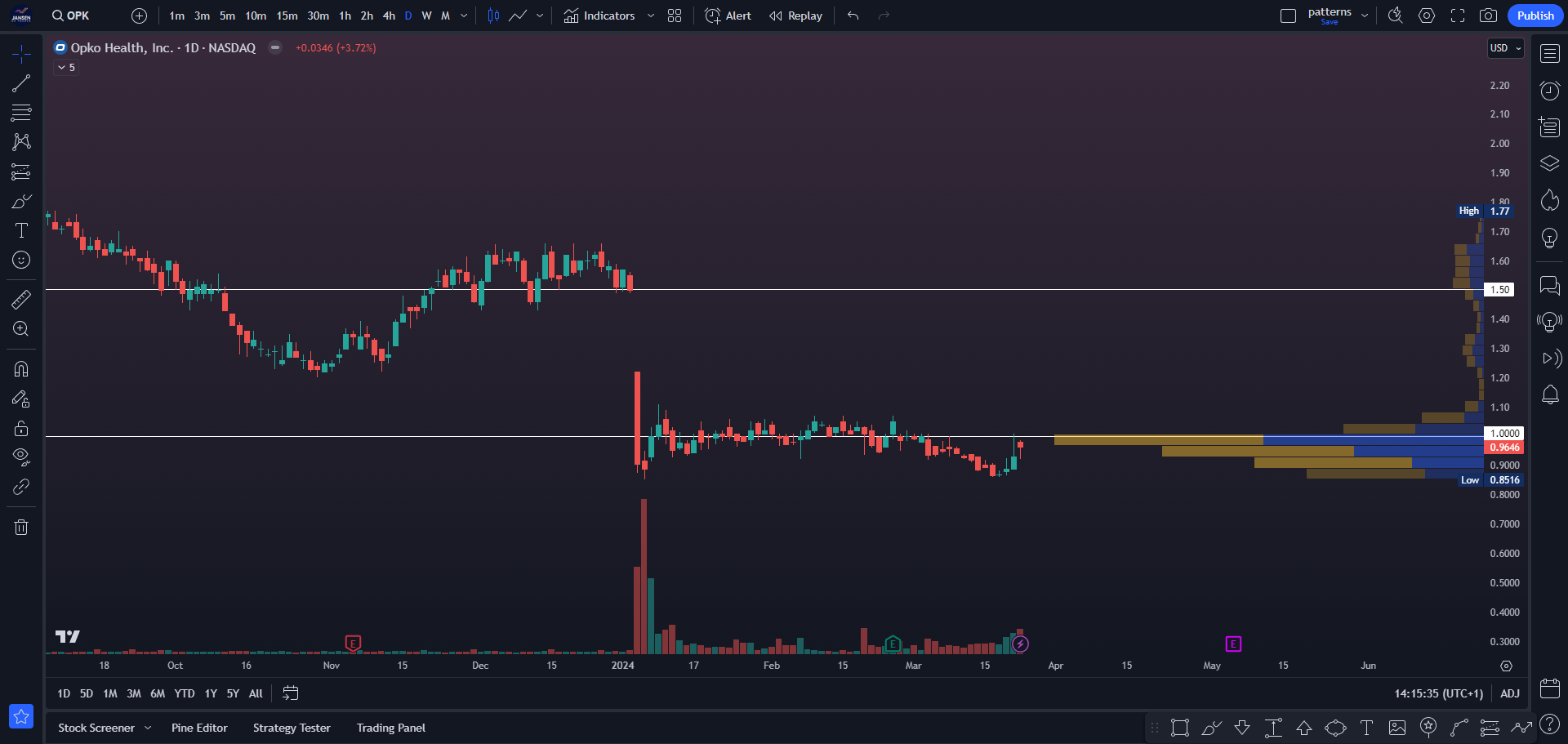This screenshot has width=1568, height=744.
Task: Toggle stay in drawing mode
Action: 21,399
